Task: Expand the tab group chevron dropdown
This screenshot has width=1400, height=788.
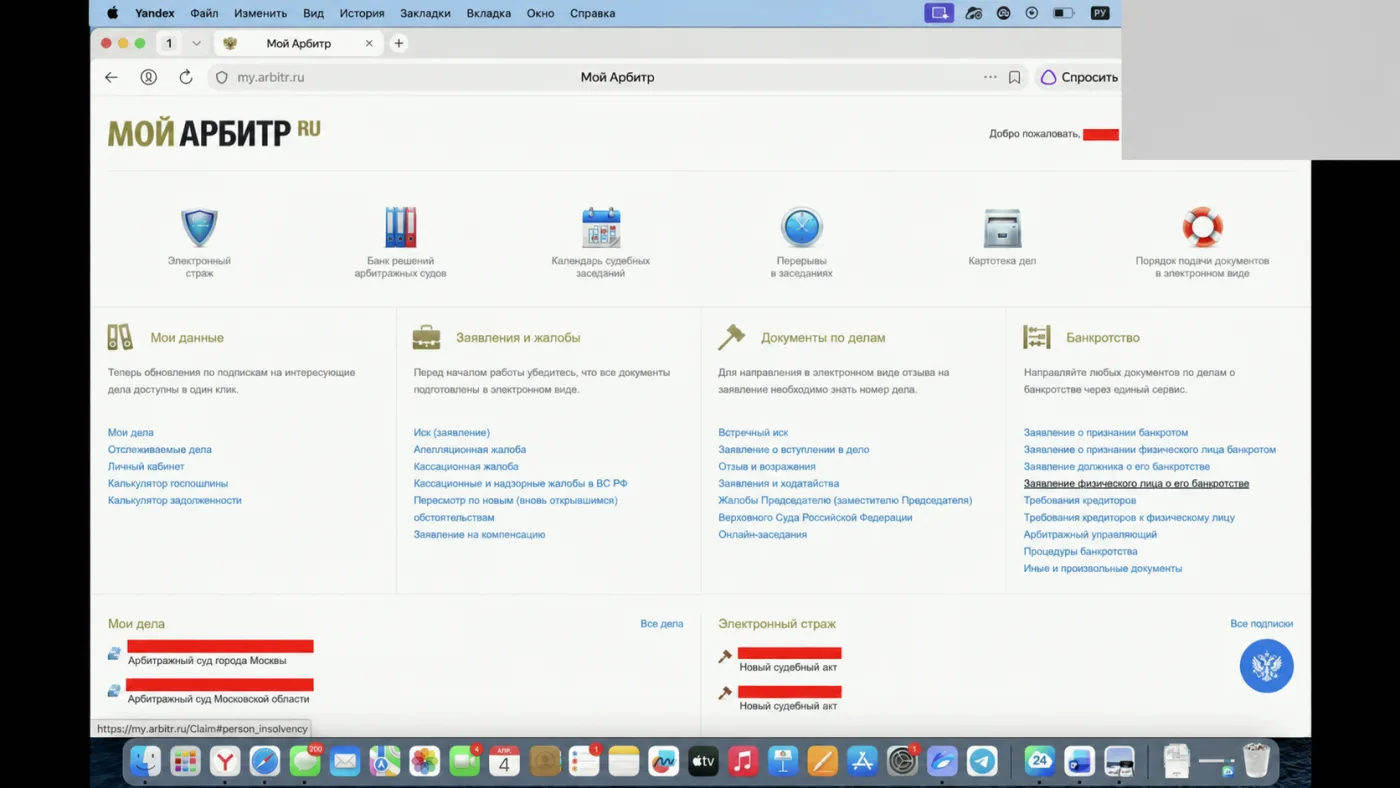Action: (x=196, y=43)
